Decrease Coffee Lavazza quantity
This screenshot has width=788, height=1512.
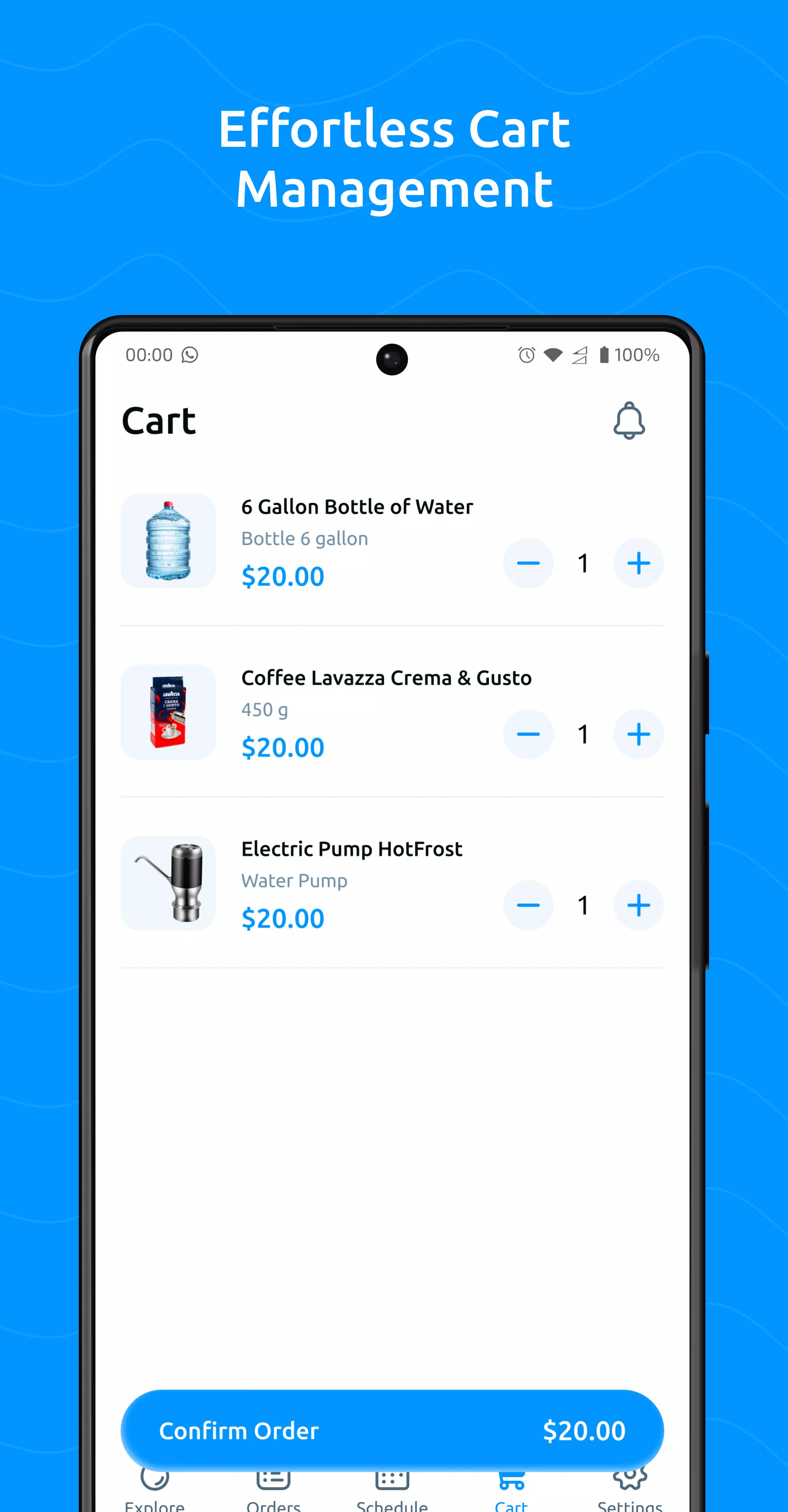click(x=528, y=734)
